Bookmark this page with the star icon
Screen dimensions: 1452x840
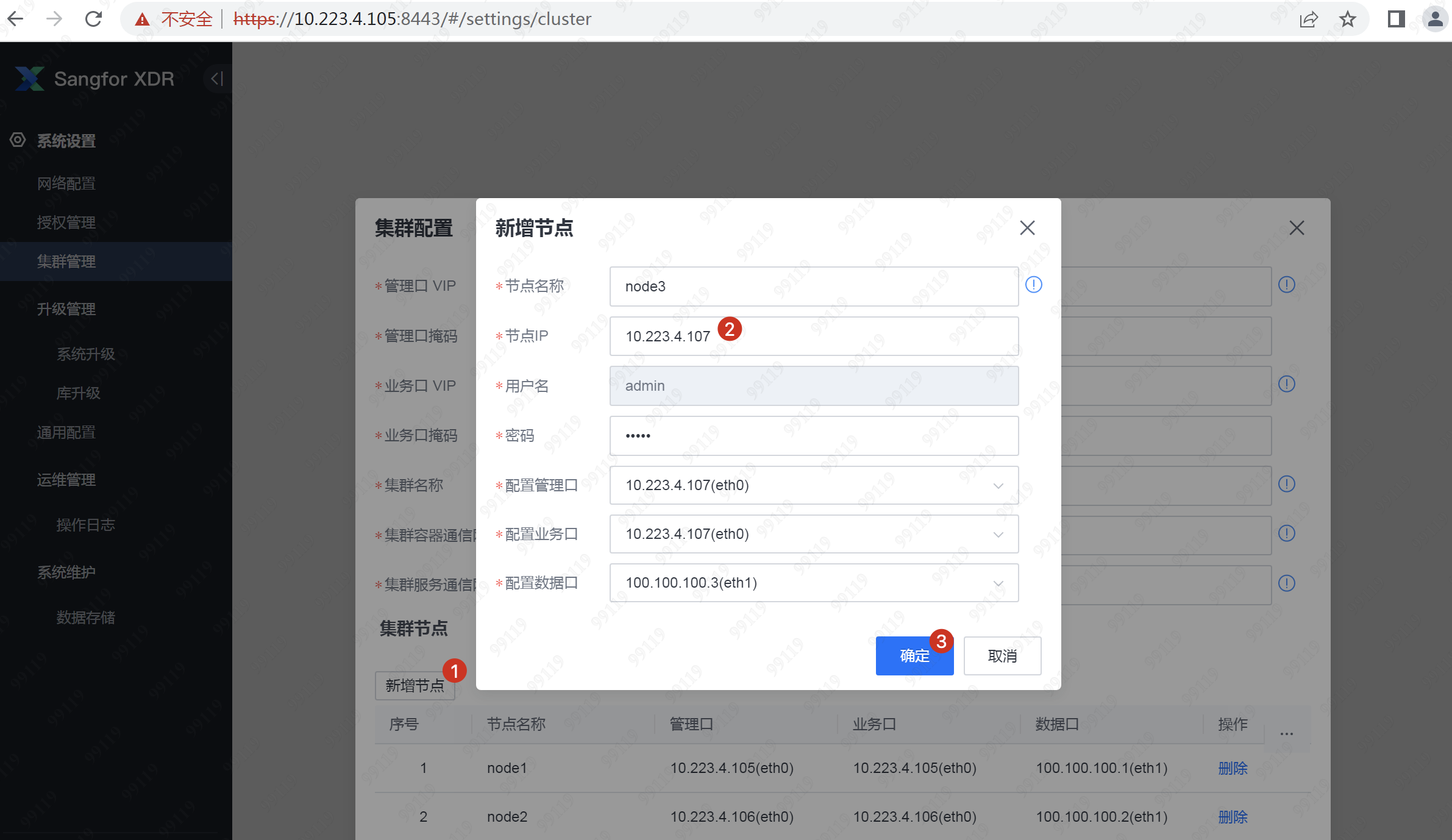pyautogui.click(x=1347, y=19)
